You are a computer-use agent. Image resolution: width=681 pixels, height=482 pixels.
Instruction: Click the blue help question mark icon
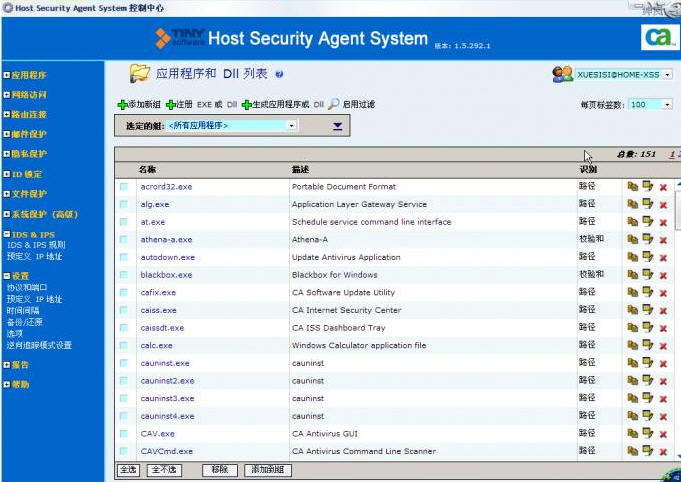[279, 74]
